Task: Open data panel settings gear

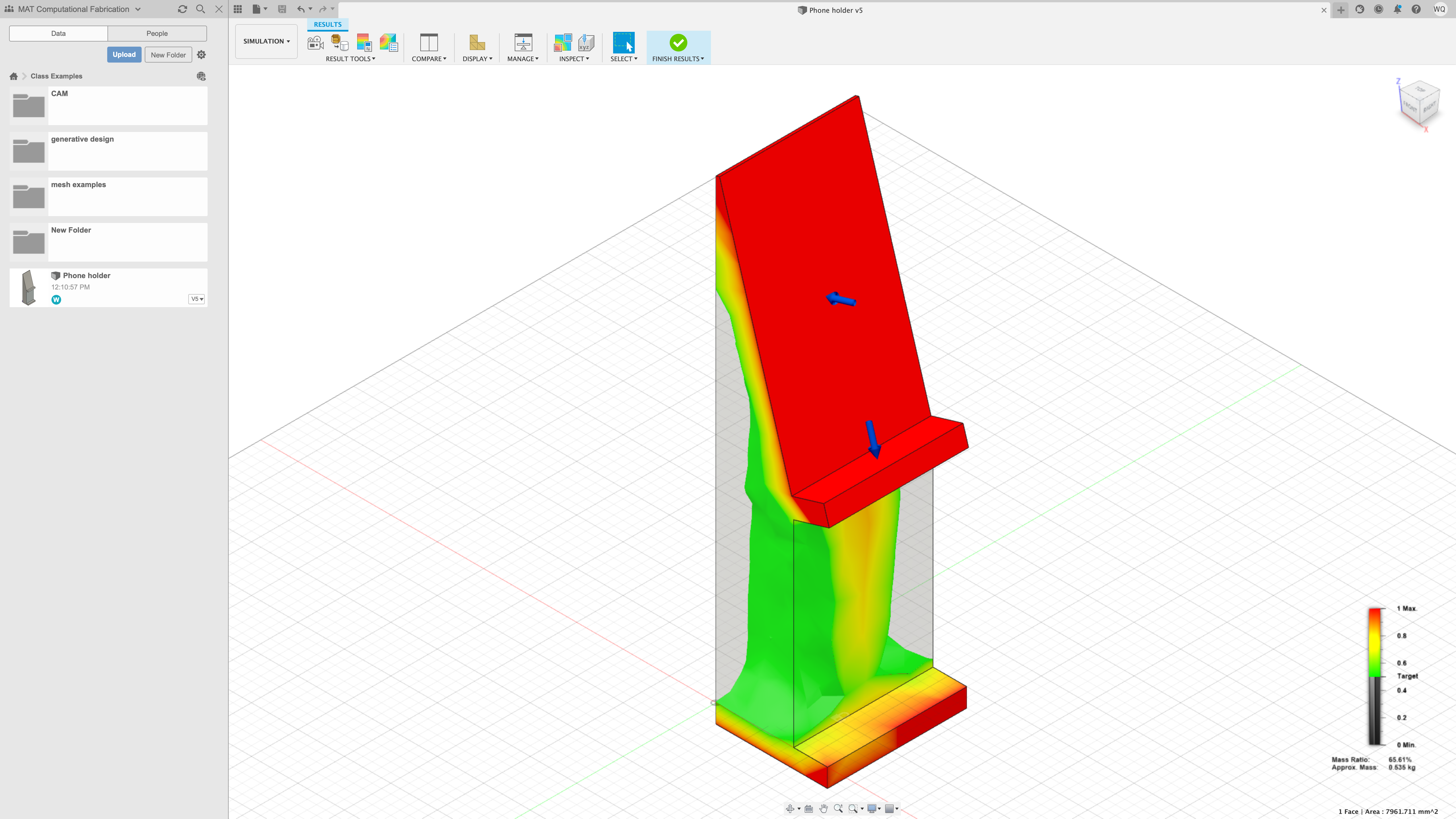Action: click(201, 55)
